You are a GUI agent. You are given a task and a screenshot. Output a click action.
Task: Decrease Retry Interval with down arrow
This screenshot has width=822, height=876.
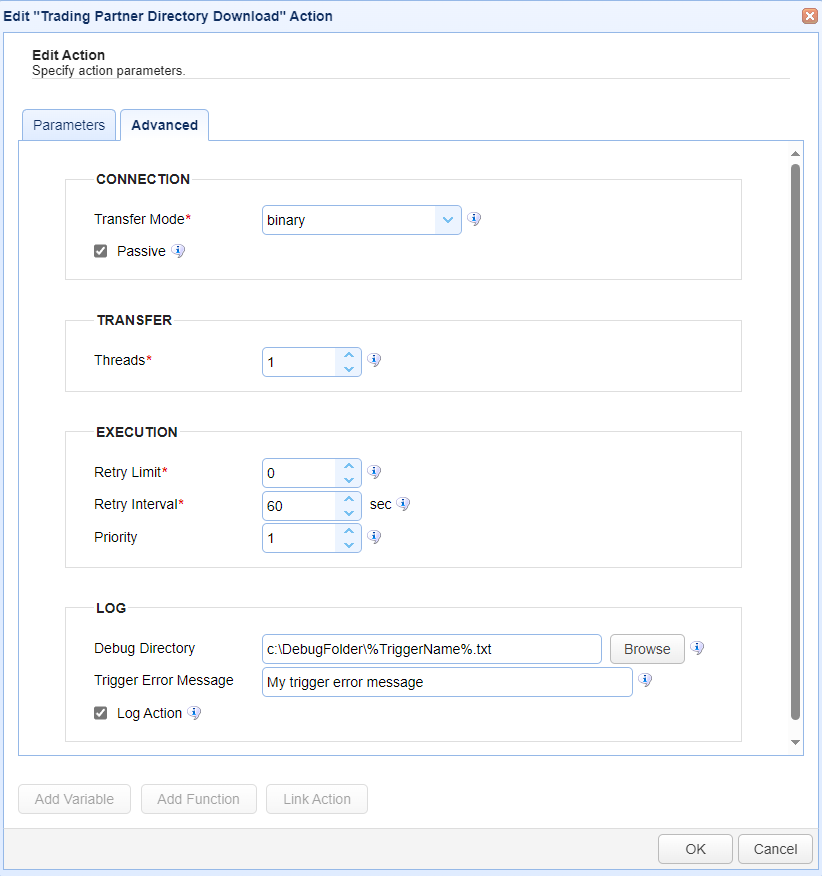click(349, 513)
